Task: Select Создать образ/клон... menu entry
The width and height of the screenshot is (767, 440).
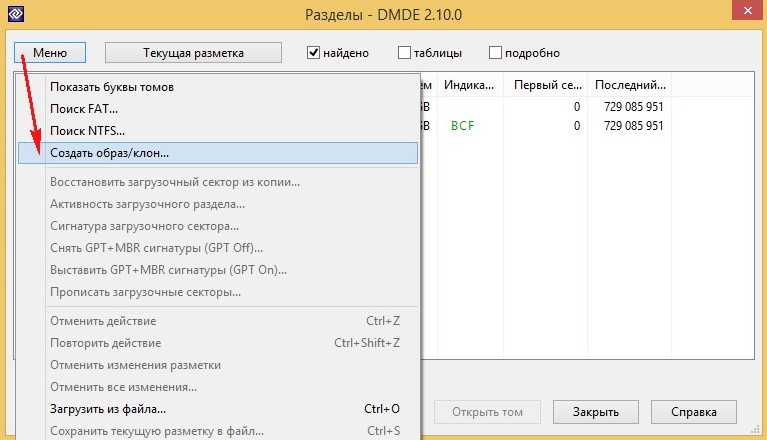Action: tap(218, 153)
